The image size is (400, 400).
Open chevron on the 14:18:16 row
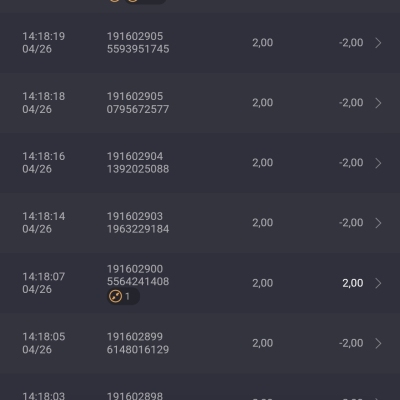[378, 163]
